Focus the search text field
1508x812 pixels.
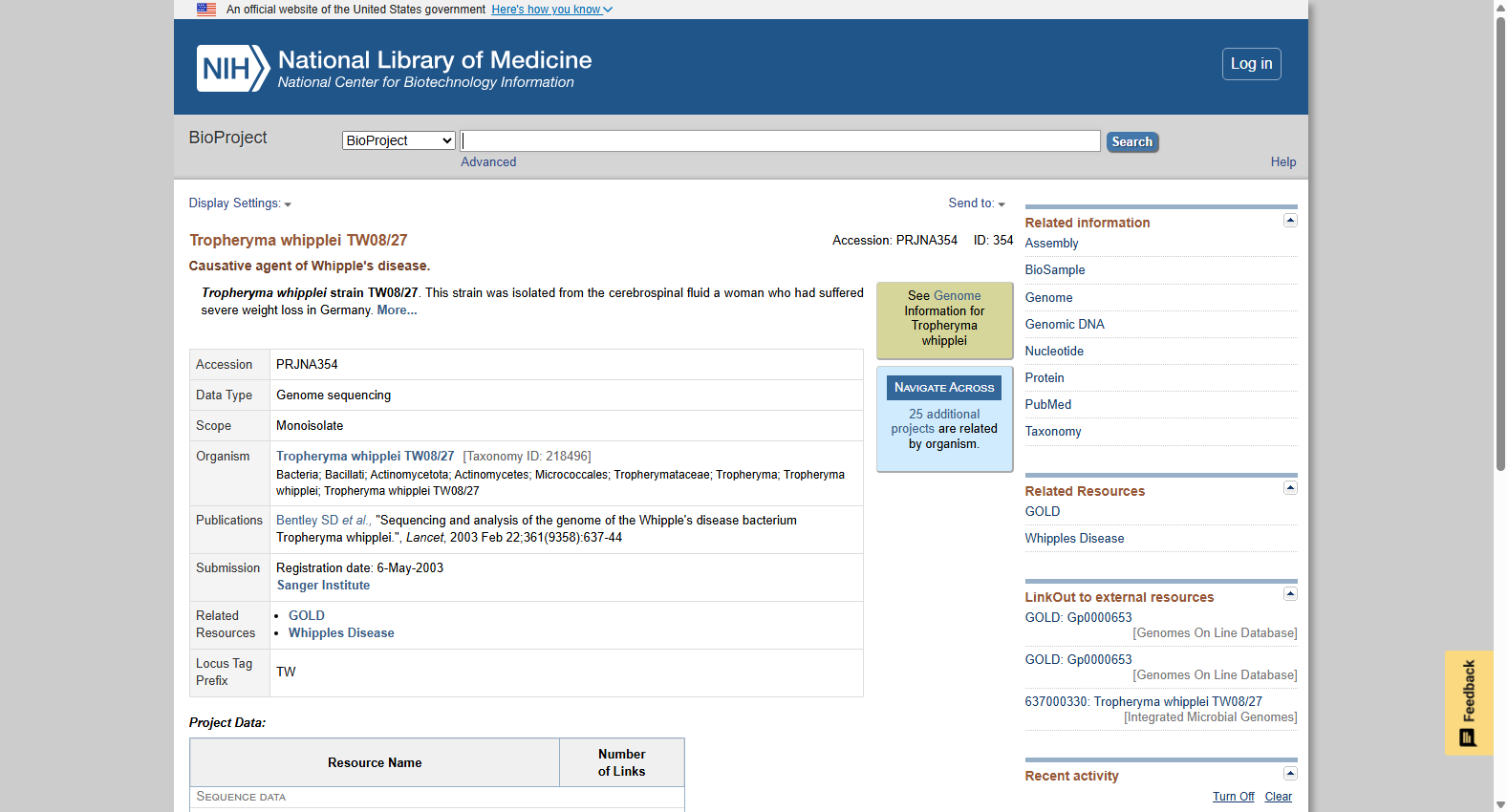(780, 141)
